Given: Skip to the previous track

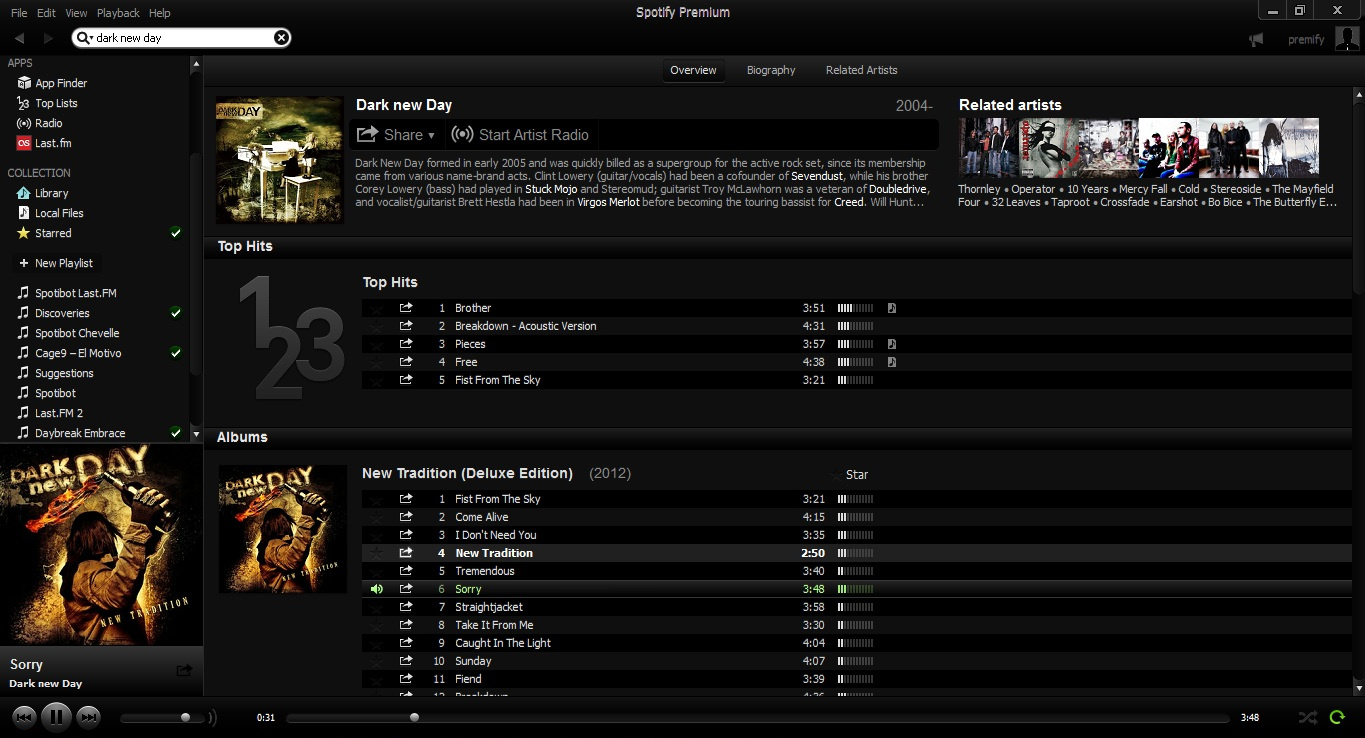Looking at the screenshot, I should point(25,716).
